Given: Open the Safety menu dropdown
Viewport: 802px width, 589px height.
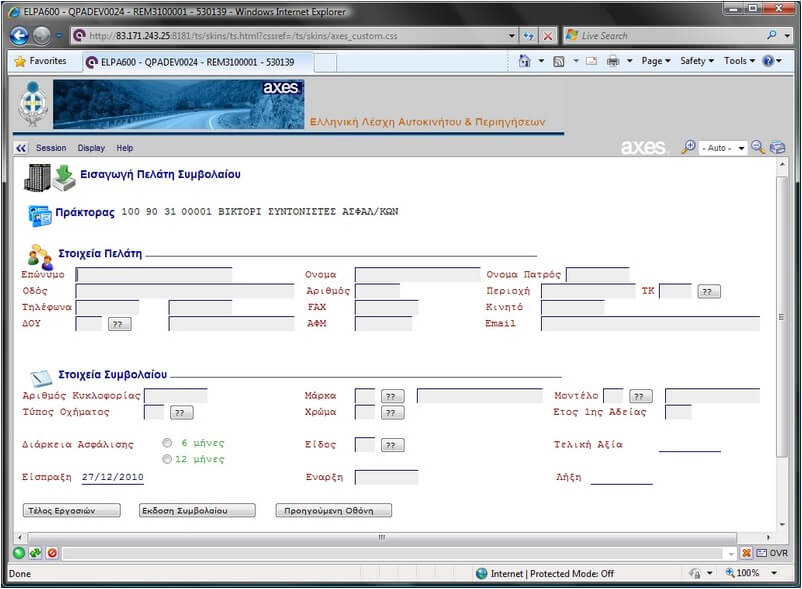Looking at the screenshot, I should [697, 61].
